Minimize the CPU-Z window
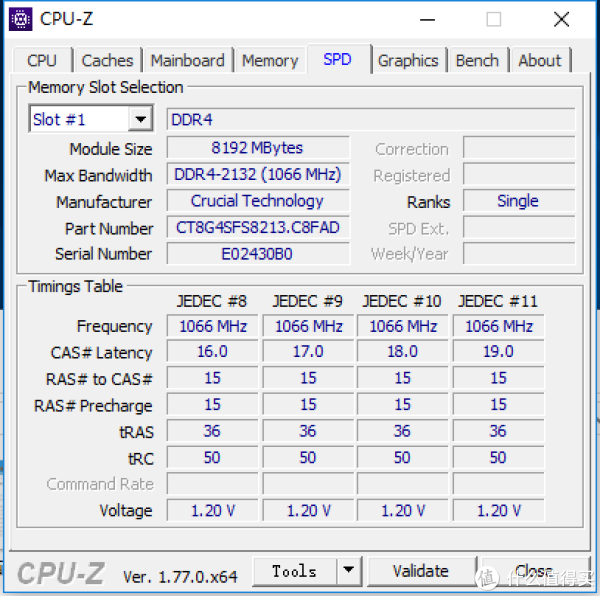Viewport: 600px width, 596px height. 427,19
